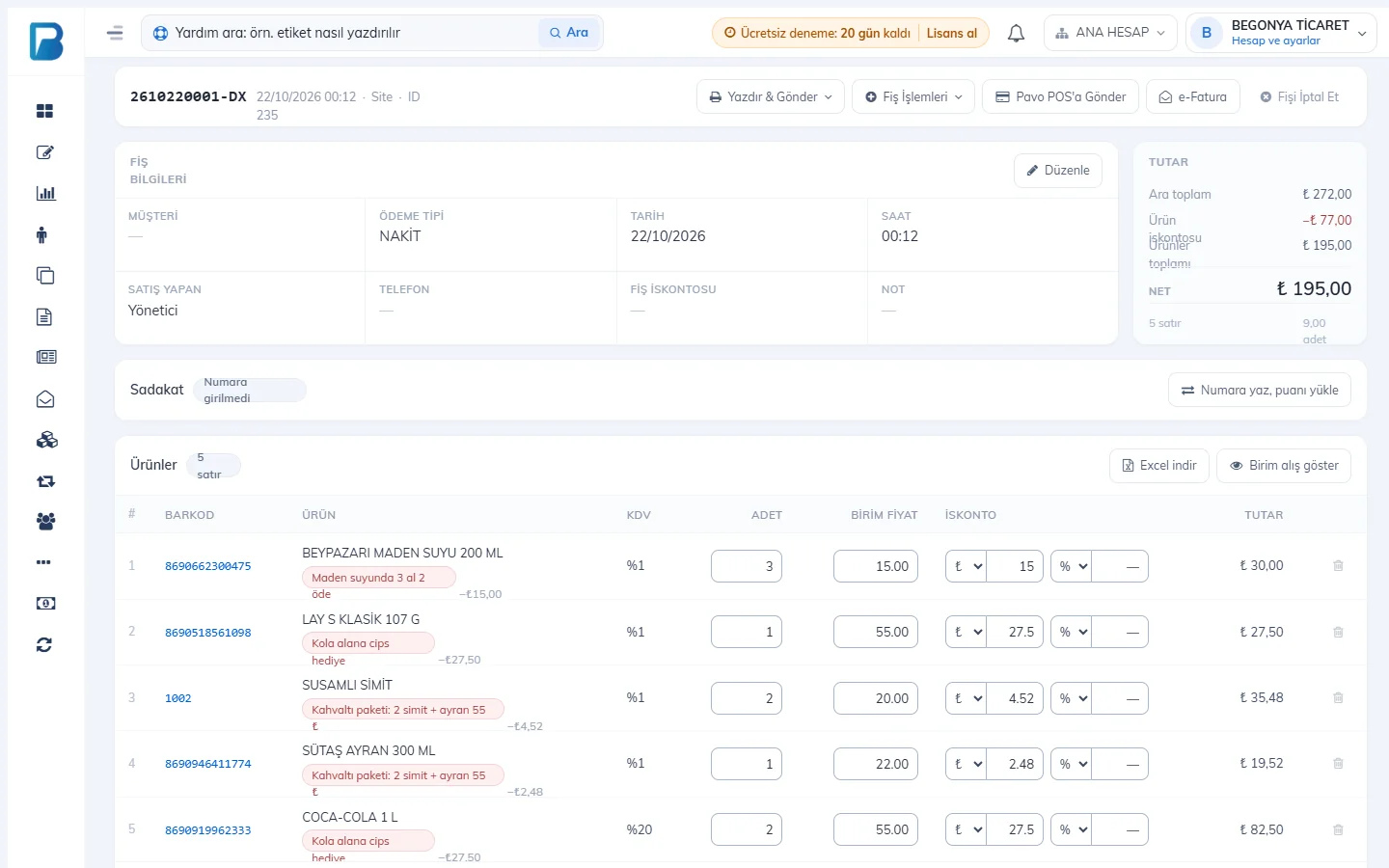Delete the BEYPAZARI MADEN SUYU row
This screenshot has height=868, width=1389.
[1338, 566]
